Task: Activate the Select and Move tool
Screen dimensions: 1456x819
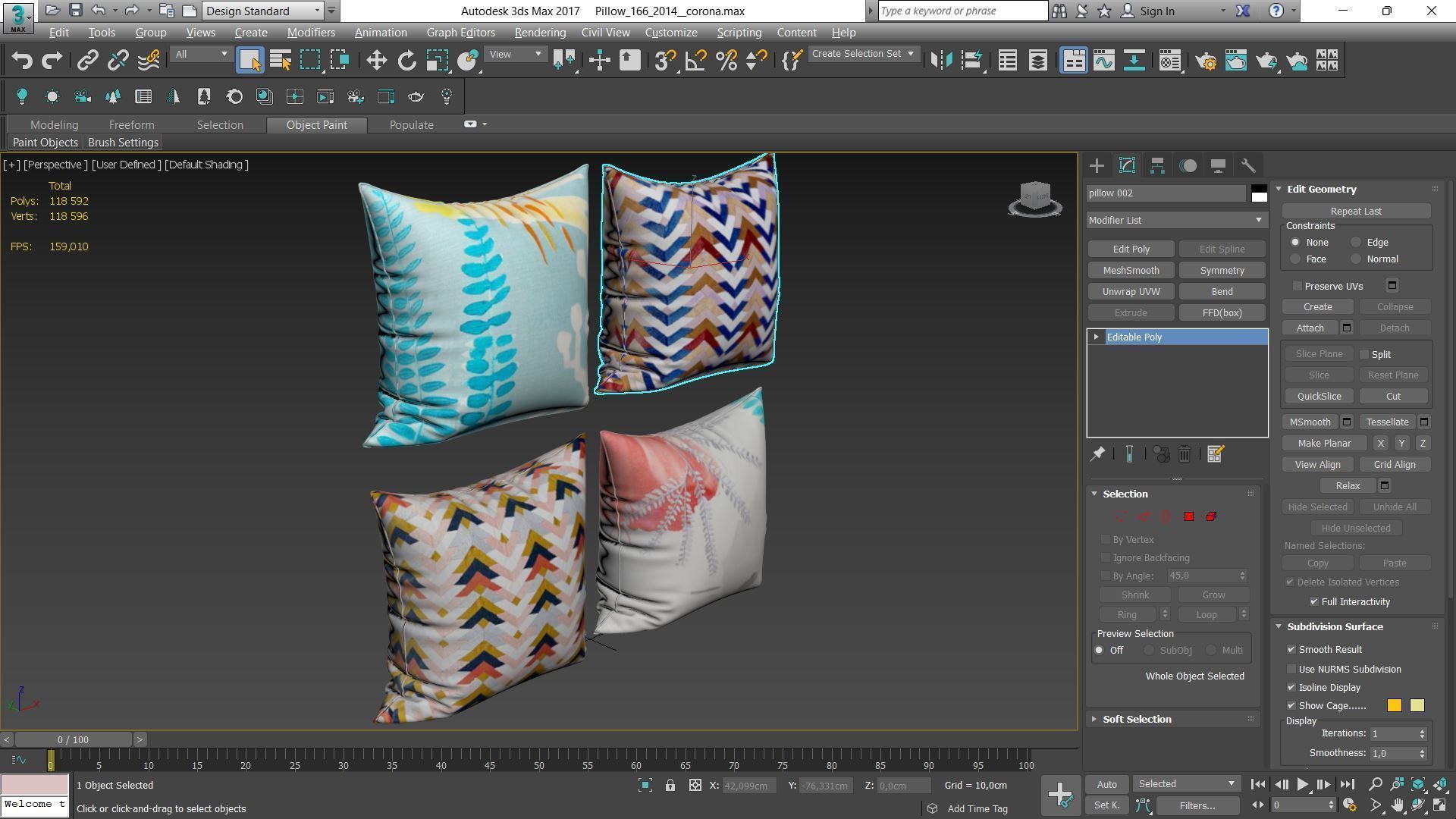Action: [x=376, y=61]
